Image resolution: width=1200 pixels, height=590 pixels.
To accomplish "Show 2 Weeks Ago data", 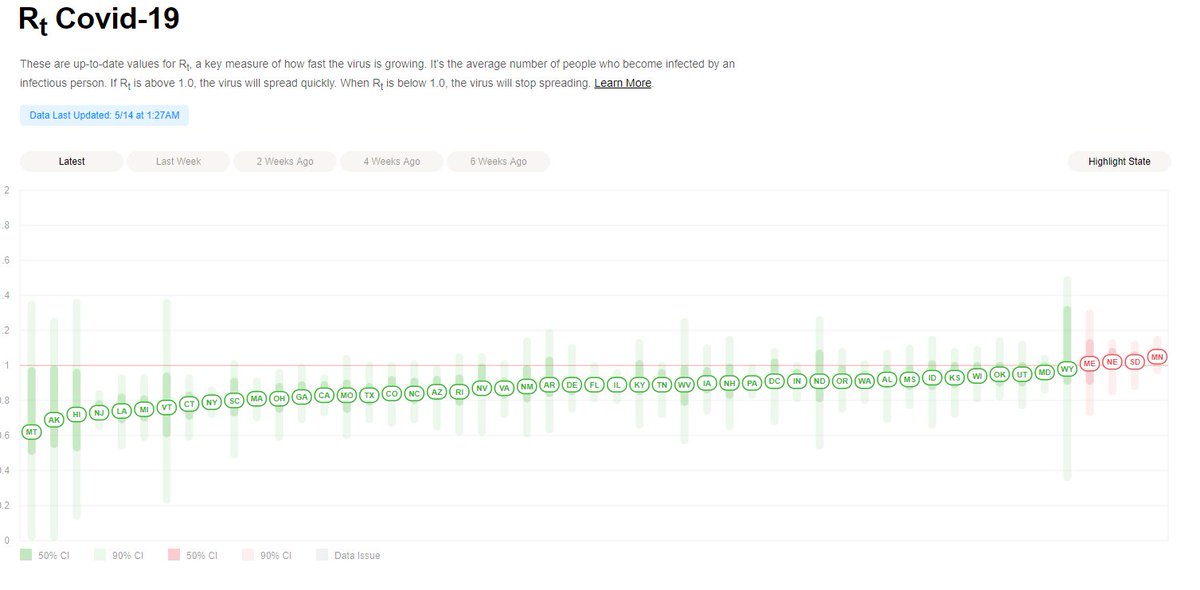I will coord(285,161).
